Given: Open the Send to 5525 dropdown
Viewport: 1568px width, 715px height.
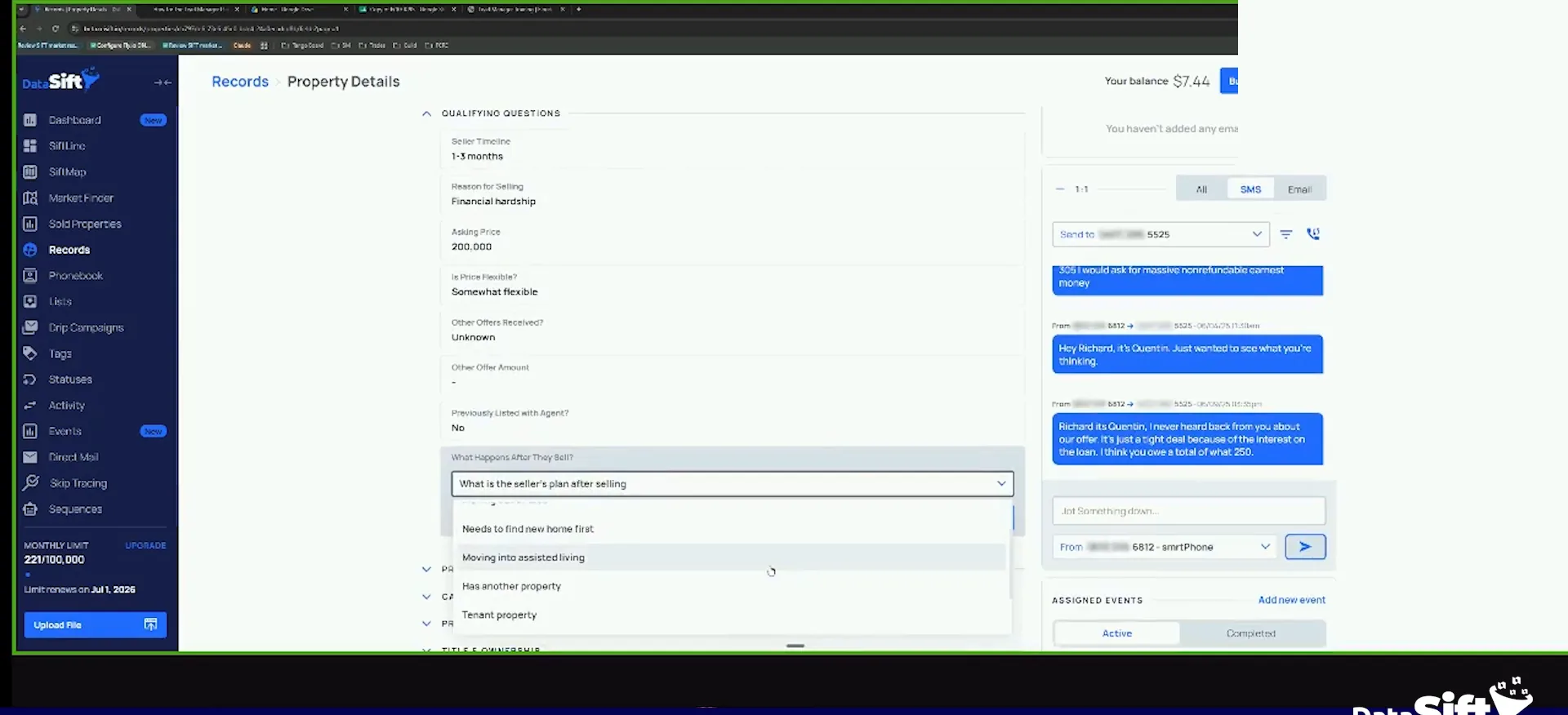Looking at the screenshot, I should coord(1160,234).
